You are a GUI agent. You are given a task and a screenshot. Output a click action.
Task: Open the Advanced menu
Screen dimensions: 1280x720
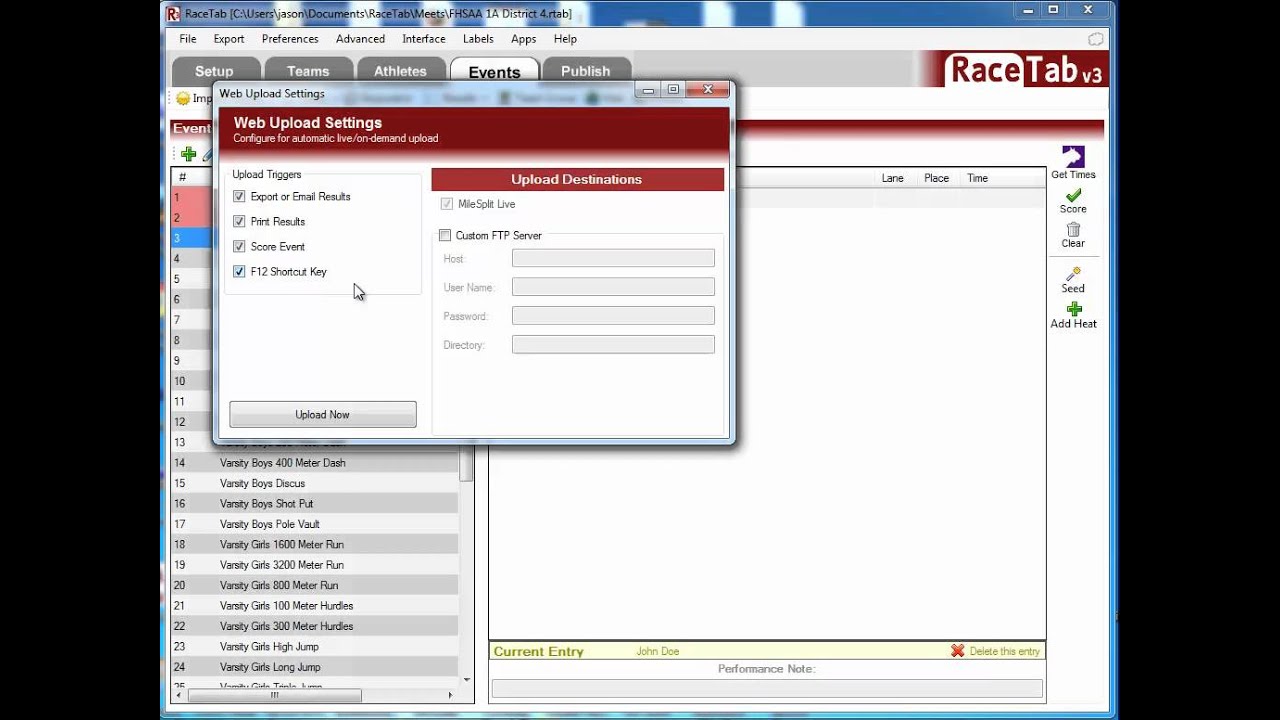(360, 39)
